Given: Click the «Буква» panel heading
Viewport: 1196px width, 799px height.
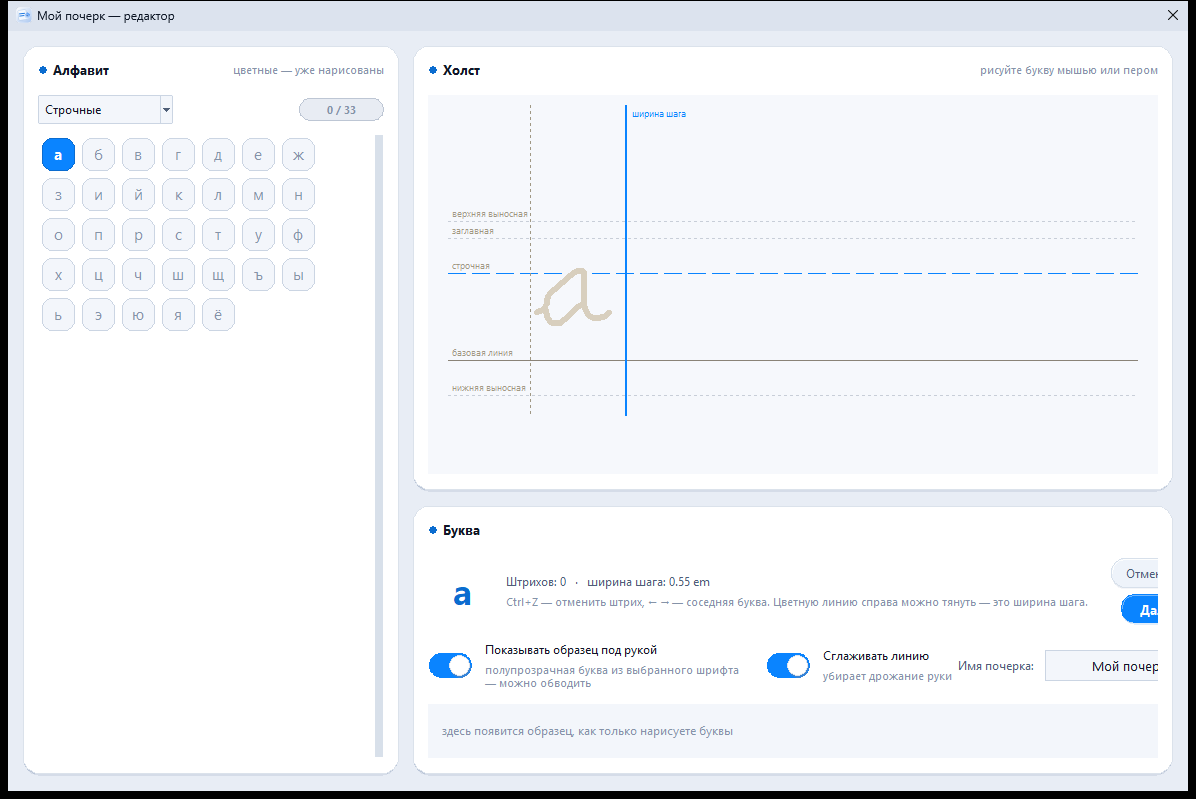Looking at the screenshot, I should [x=461, y=531].
